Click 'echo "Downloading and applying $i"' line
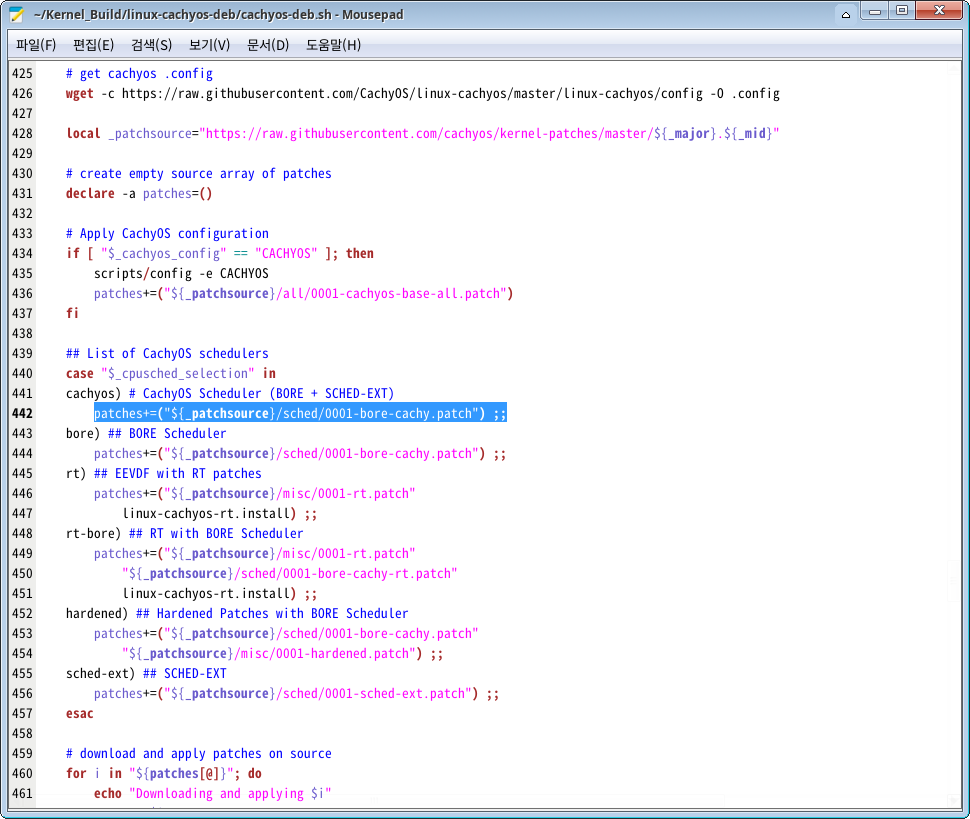The height and width of the screenshot is (819, 970). pyautogui.click(x=213, y=794)
